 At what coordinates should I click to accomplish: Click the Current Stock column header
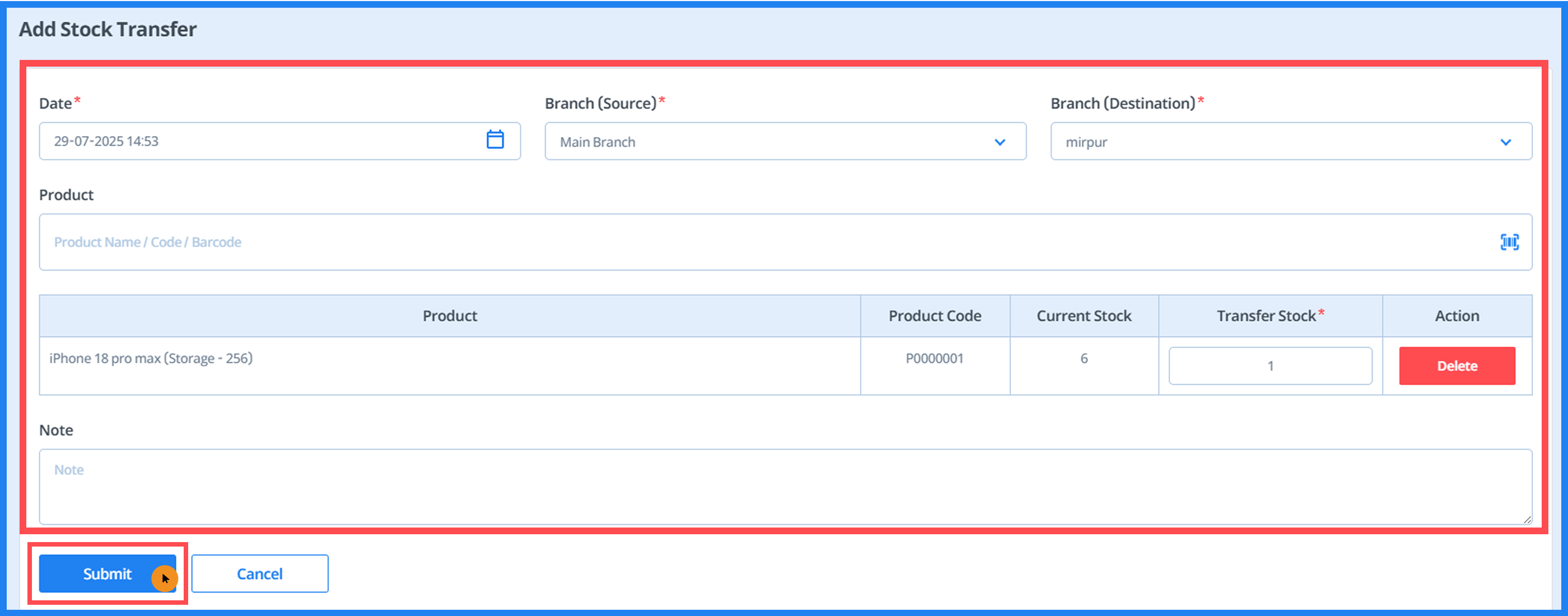coord(1084,316)
